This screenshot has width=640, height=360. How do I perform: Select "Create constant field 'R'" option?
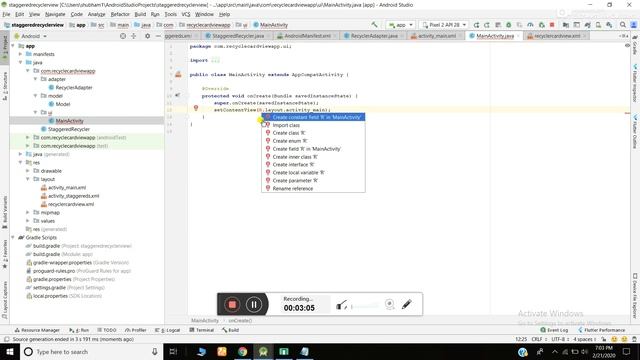313,117
